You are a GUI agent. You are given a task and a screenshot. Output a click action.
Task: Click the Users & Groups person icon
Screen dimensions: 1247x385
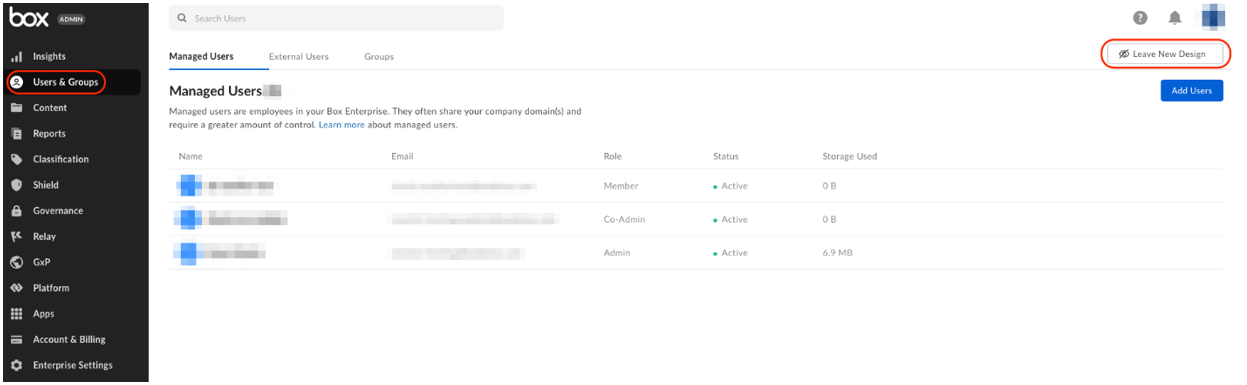tap(16, 82)
